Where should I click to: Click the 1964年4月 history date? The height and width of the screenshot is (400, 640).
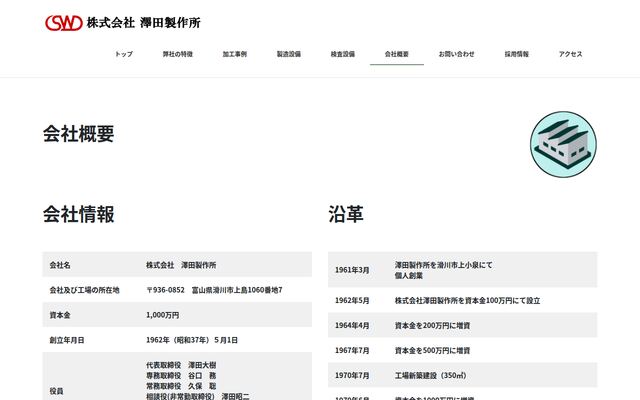[x=352, y=325]
